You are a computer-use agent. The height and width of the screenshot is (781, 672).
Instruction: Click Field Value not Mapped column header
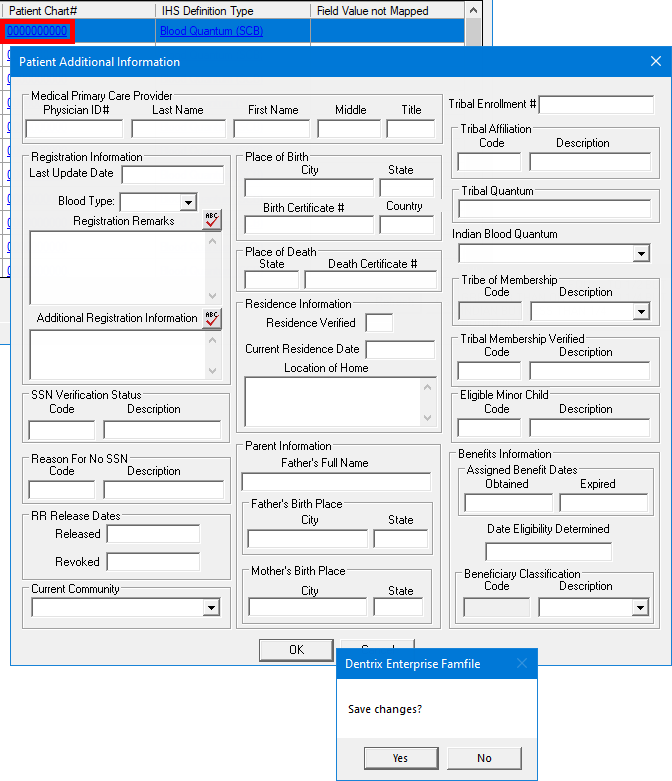point(388,10)
